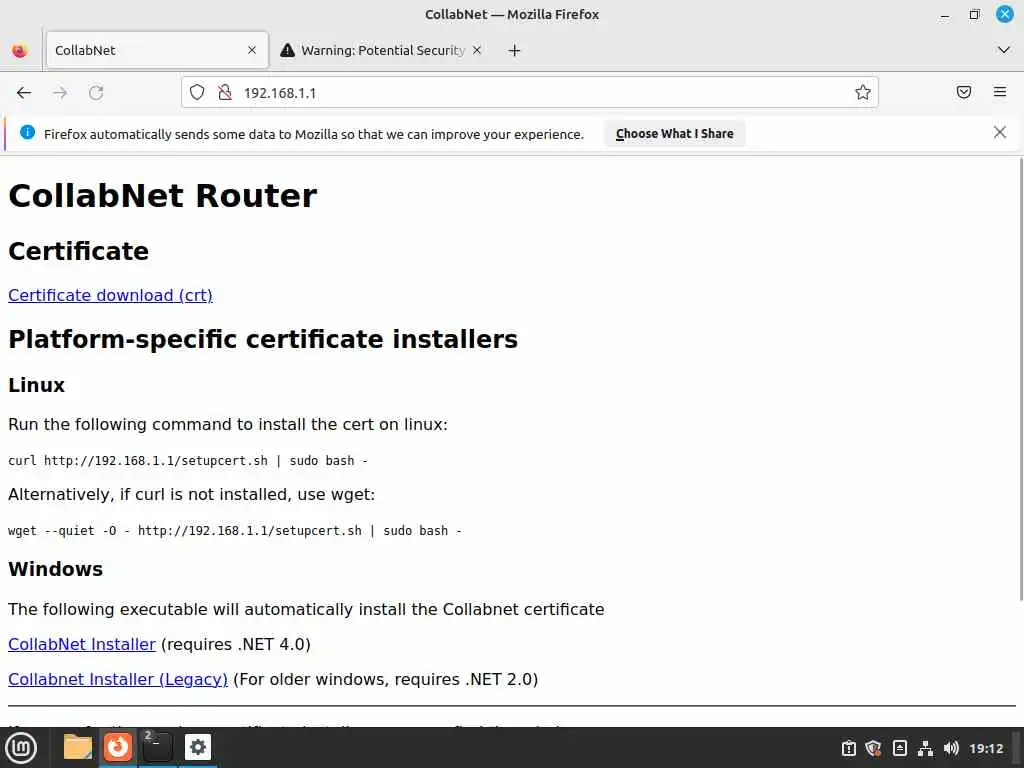Open the terminal from the taskbar
This screenshot has height=768, width=1024.
click(x=157, y=747)
